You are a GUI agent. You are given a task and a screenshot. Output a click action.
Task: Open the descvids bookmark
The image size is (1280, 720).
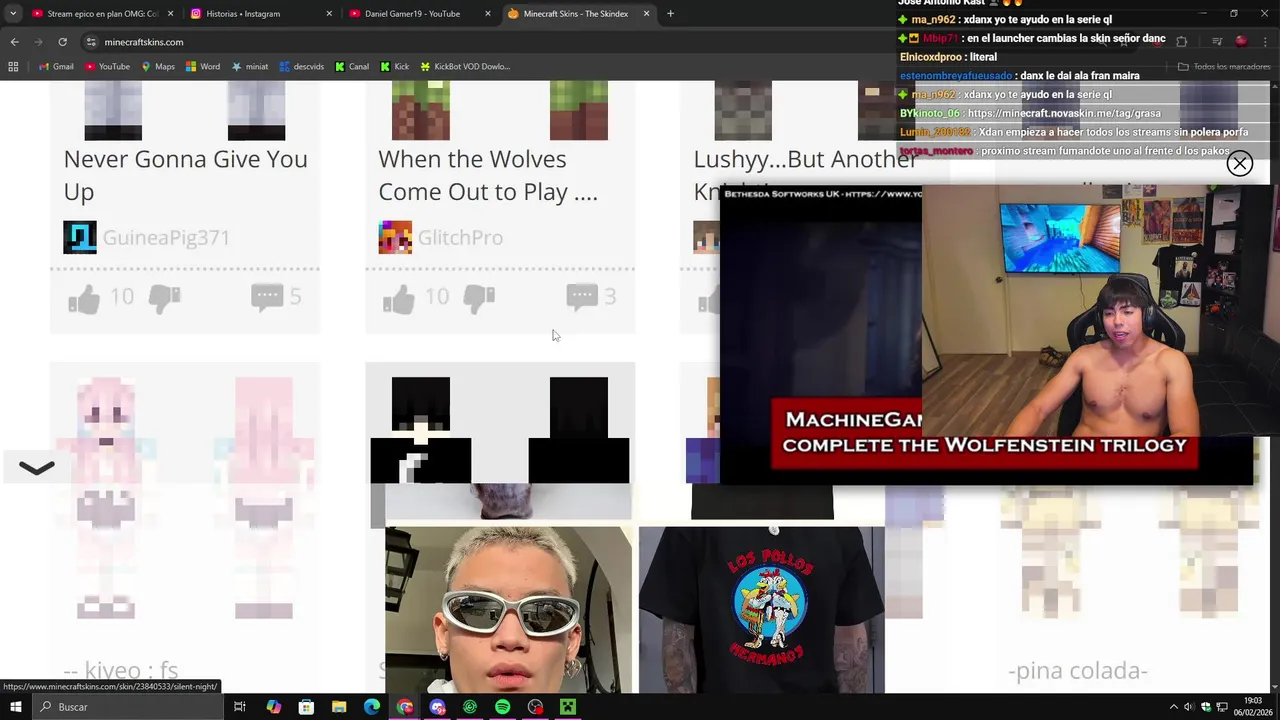pos(302,67)
